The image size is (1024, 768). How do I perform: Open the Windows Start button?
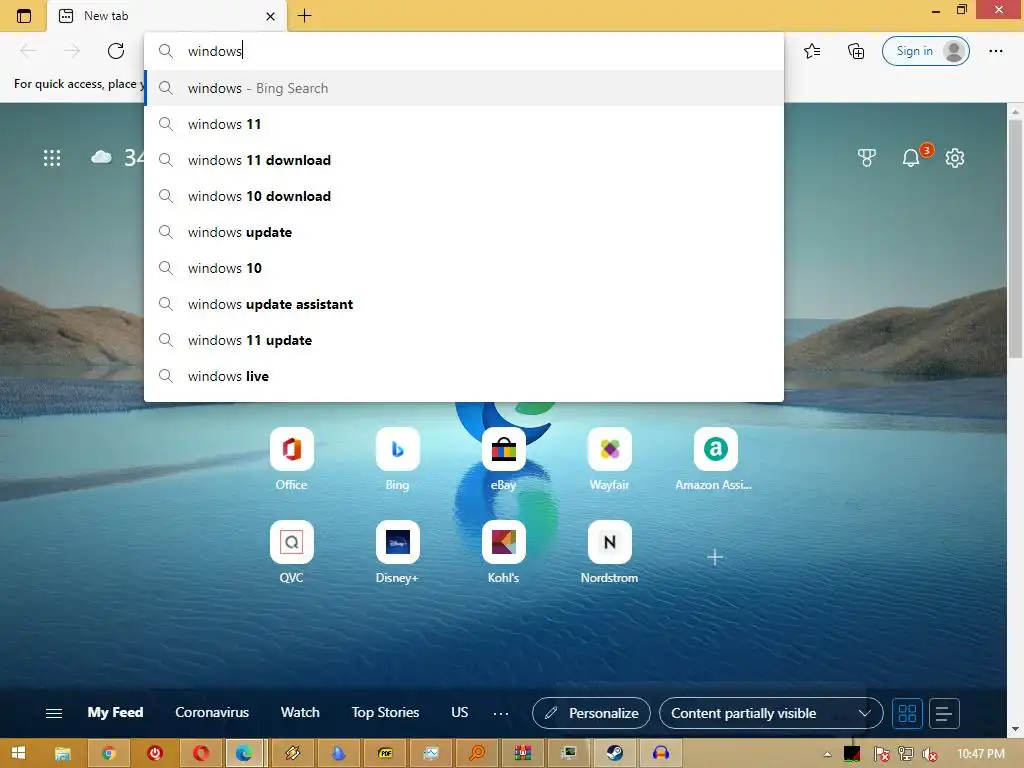tap(19, 754)
